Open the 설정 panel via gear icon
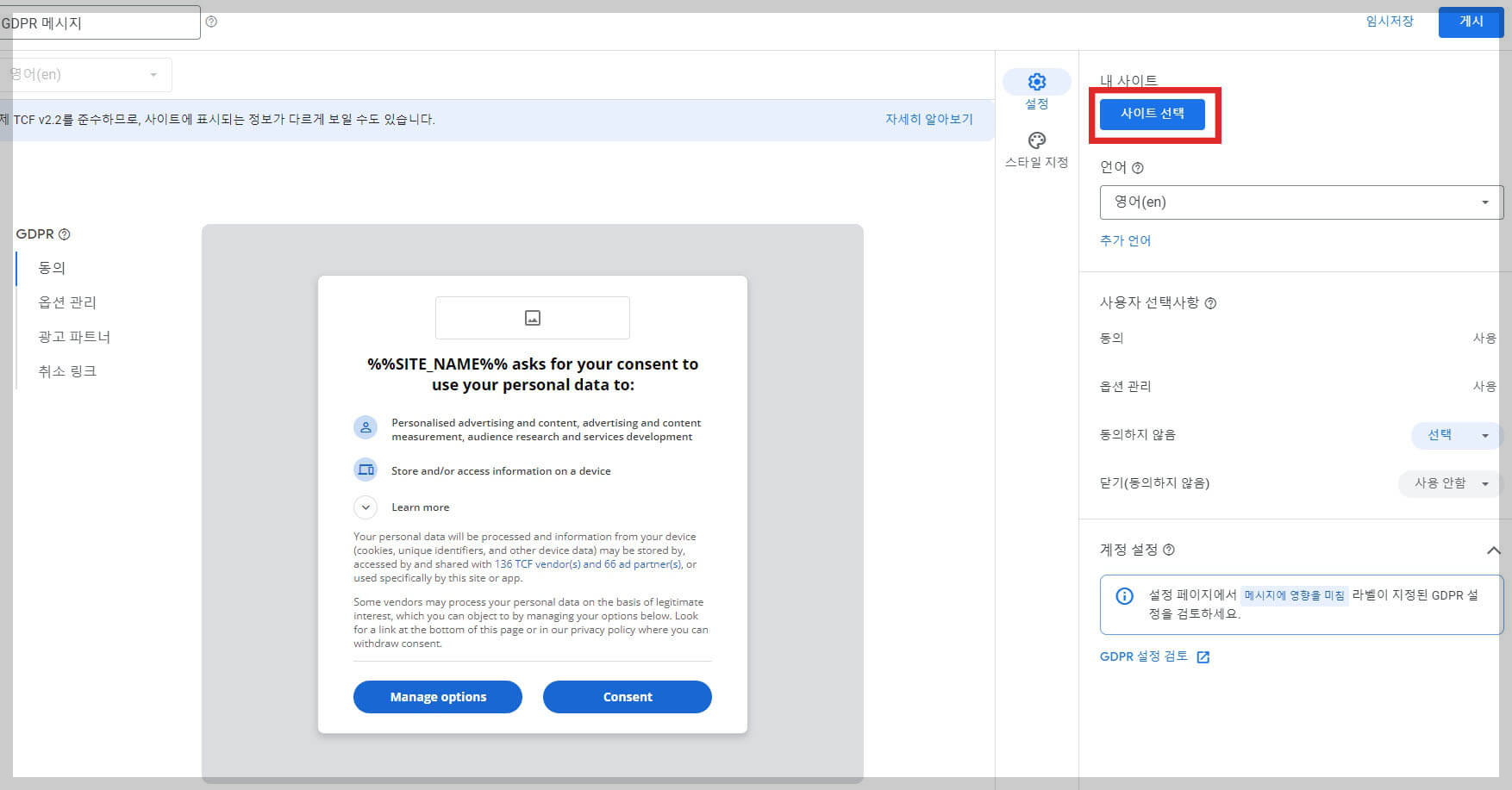The image size is (1512, 790). tap(1036, 82)
